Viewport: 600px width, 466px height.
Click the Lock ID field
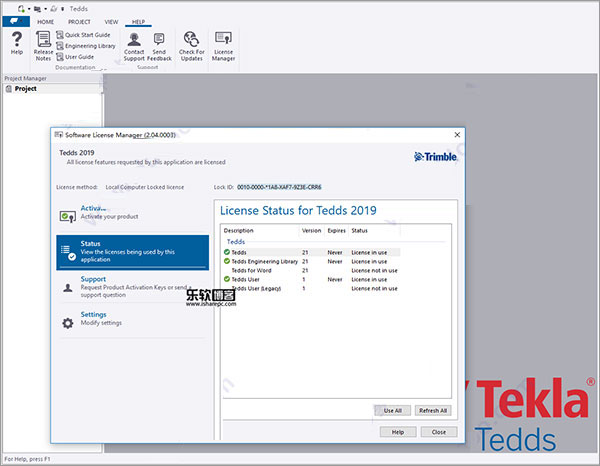tap(279, 187)
